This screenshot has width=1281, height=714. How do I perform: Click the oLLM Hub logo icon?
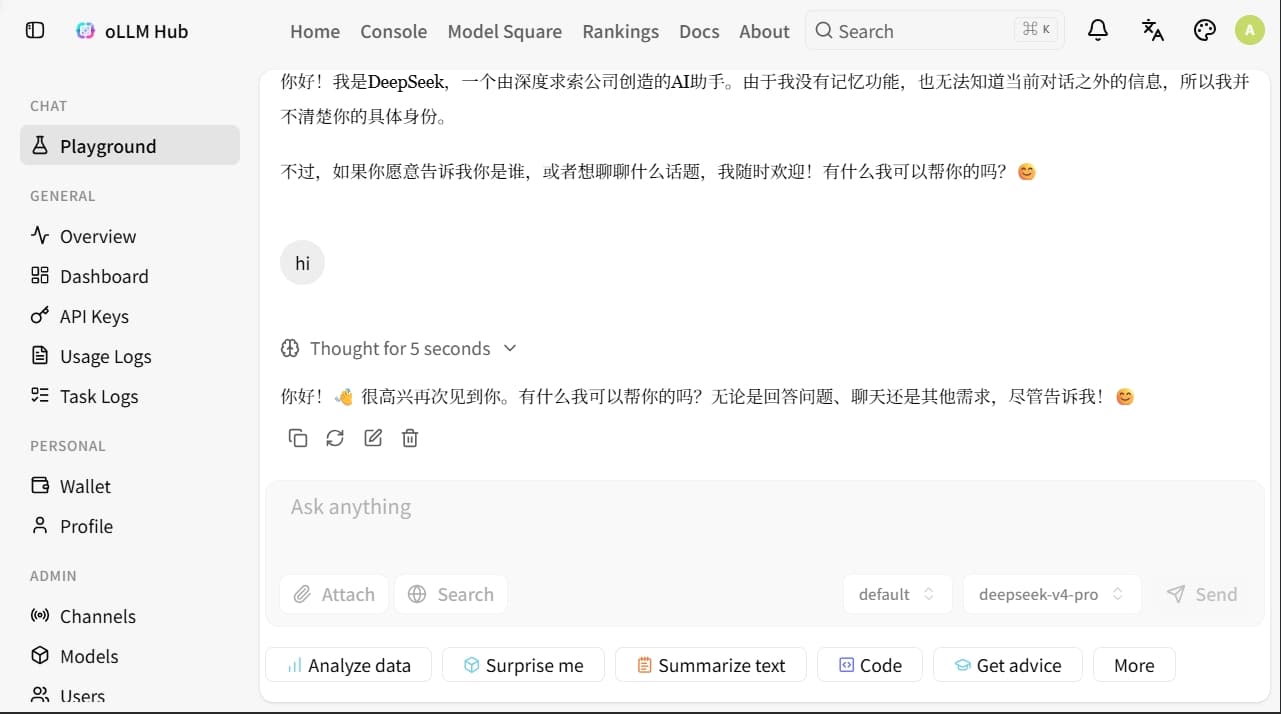(x=86, y=31)
